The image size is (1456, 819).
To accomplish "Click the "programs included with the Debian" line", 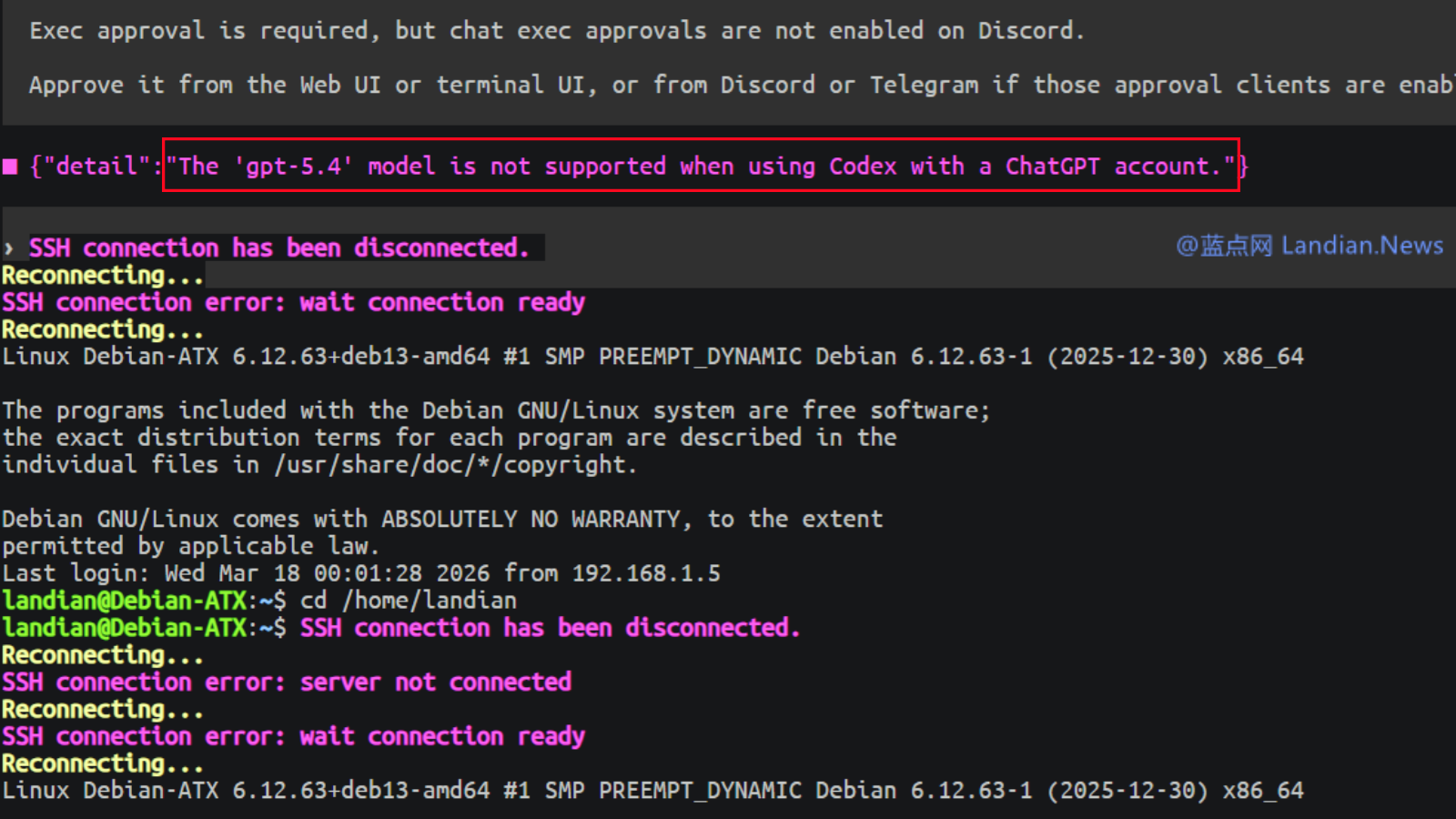I will (x=495, y=410).
